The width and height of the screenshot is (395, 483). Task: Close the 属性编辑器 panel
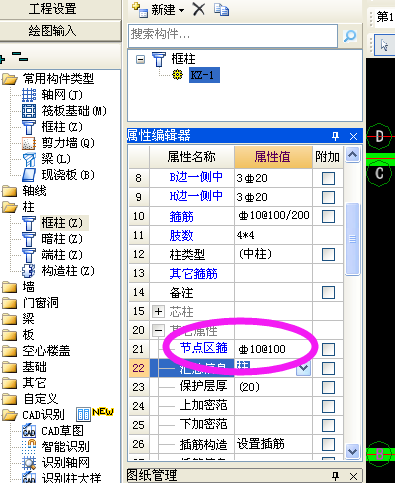tap(353, 136)
